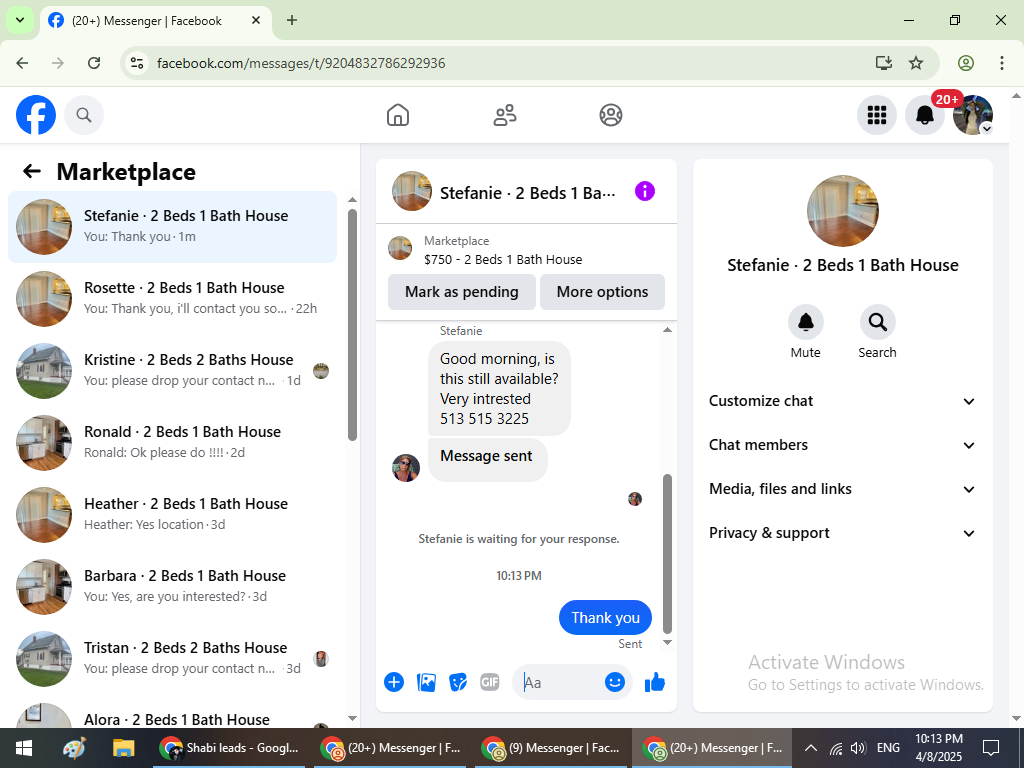Choose a sticker in the composer
Viewport: 1024px width, 768px height.
(458, 682)
